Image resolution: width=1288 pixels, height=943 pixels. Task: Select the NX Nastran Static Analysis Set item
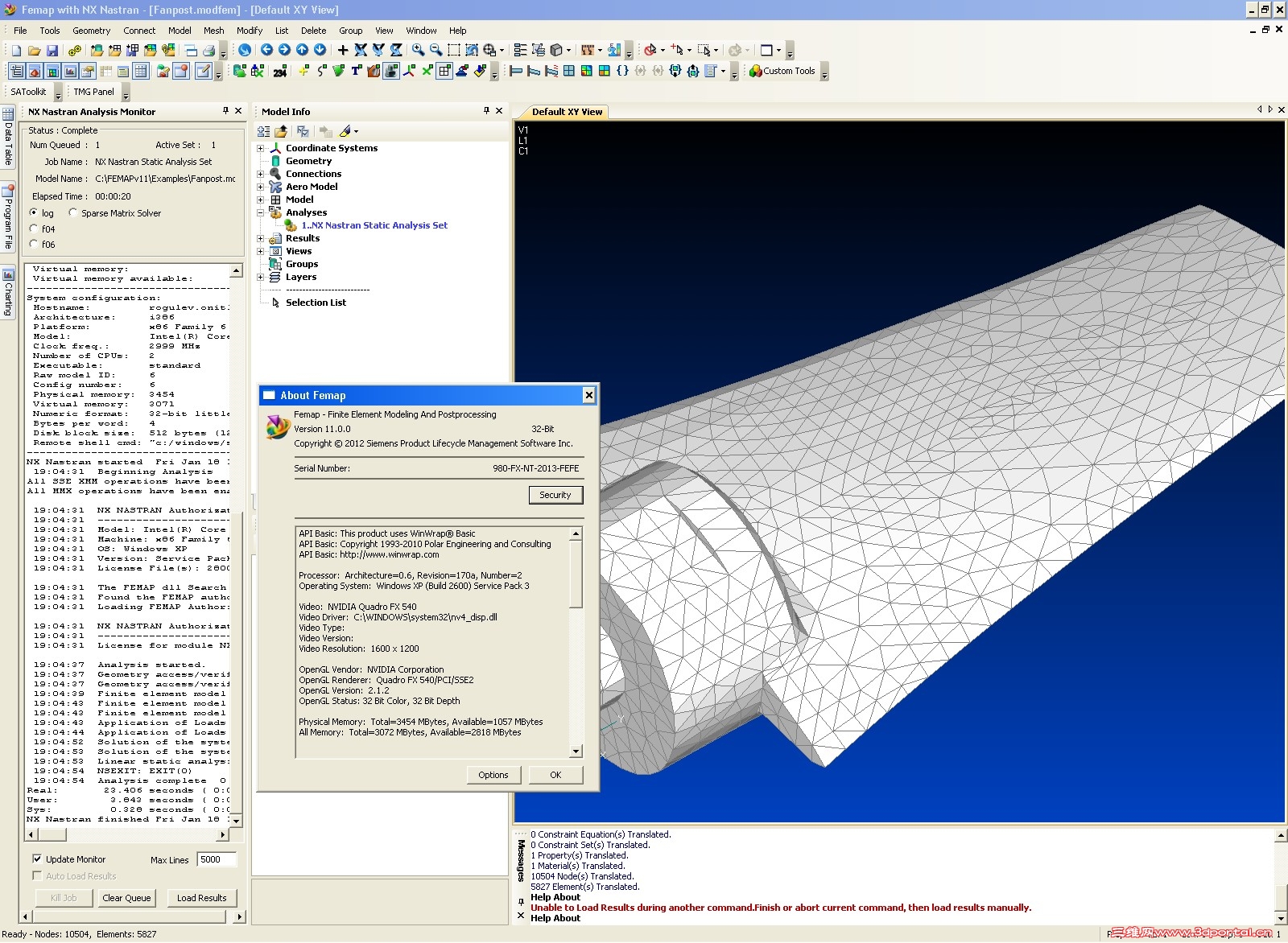374,225
